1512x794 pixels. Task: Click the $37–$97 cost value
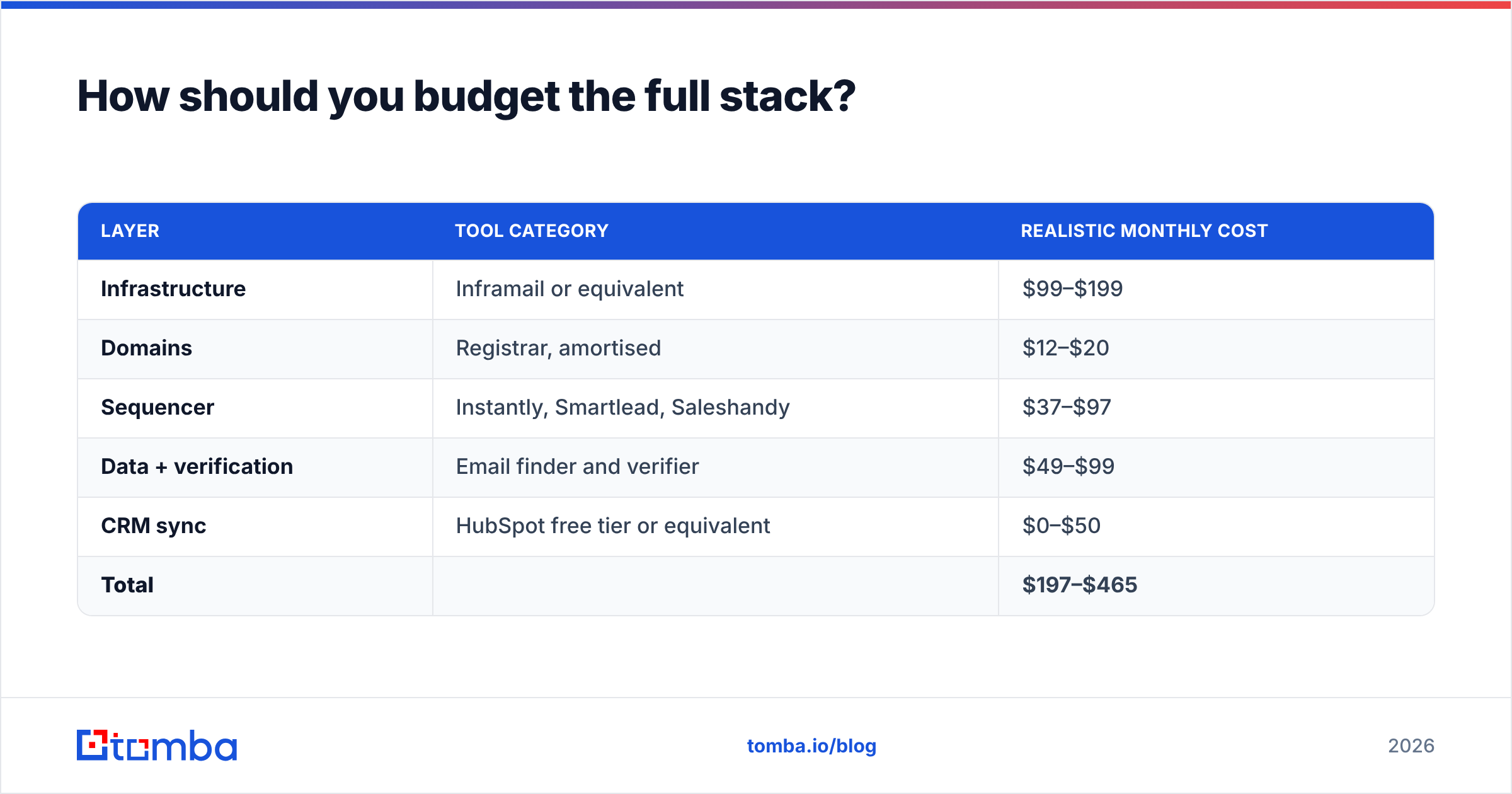pyautogui.click(x=1067, y=407)
